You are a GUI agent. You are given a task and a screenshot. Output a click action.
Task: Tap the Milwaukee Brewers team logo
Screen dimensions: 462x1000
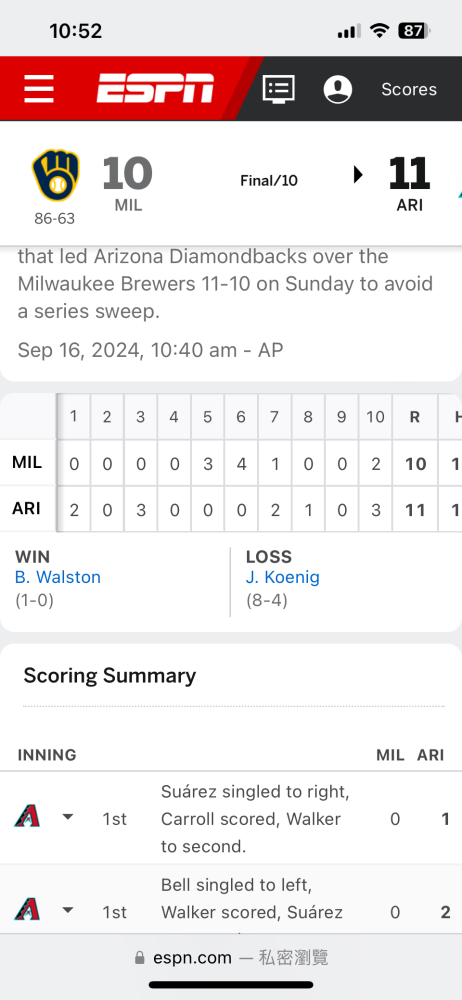tap(56, 175)
